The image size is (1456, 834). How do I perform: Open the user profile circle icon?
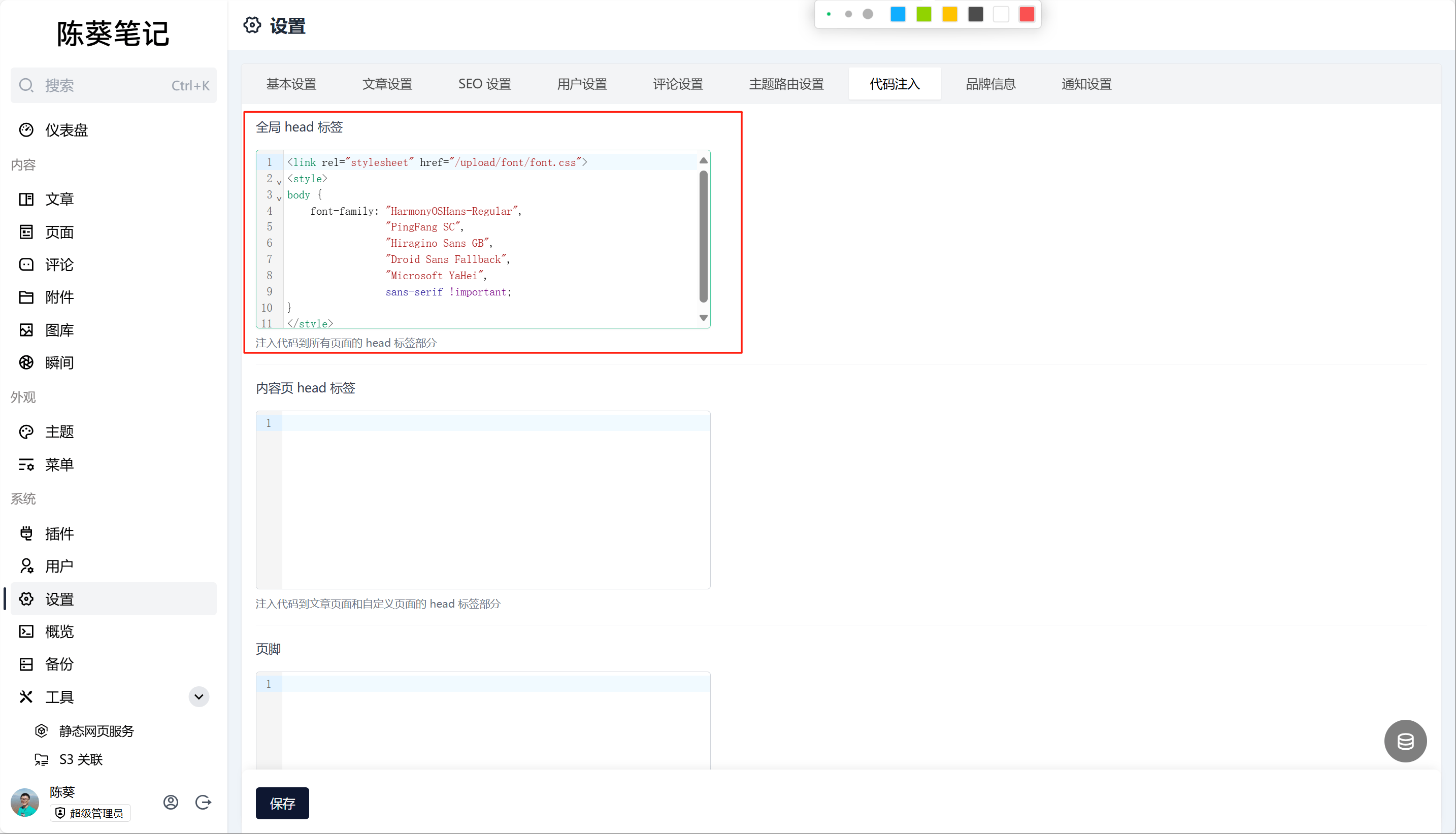tap(171, 802)
